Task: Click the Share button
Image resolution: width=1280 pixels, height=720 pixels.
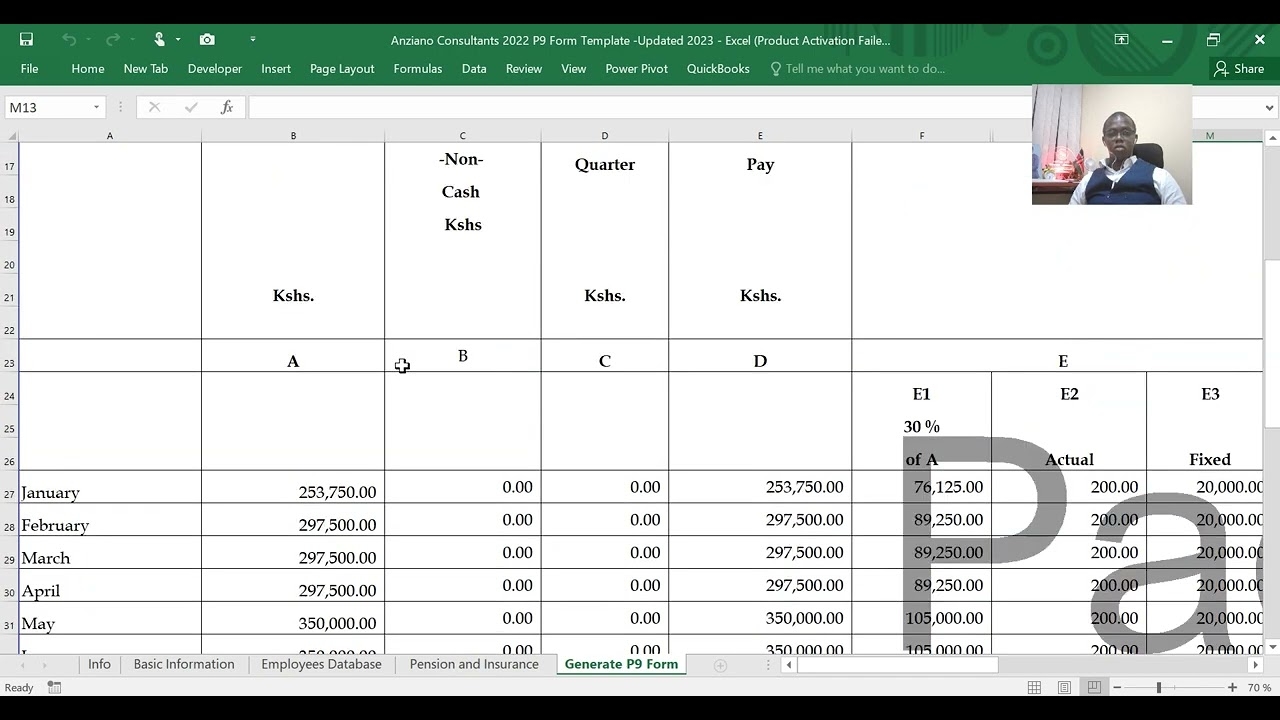Action: tap(1239, 68)
